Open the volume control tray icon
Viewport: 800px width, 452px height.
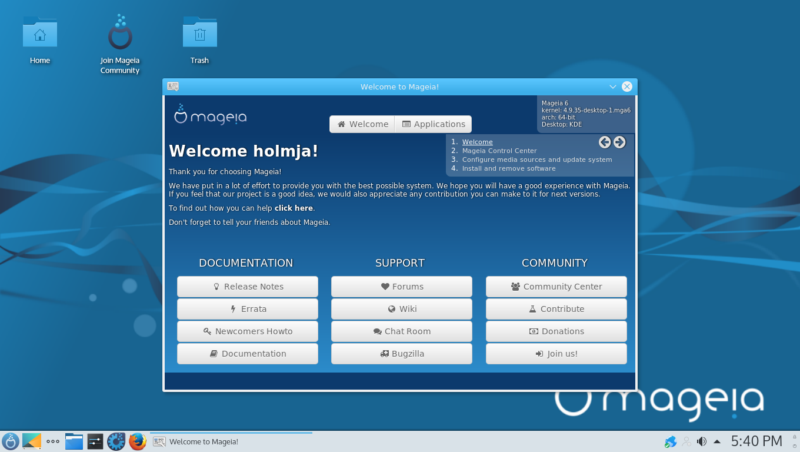[702, 442]
